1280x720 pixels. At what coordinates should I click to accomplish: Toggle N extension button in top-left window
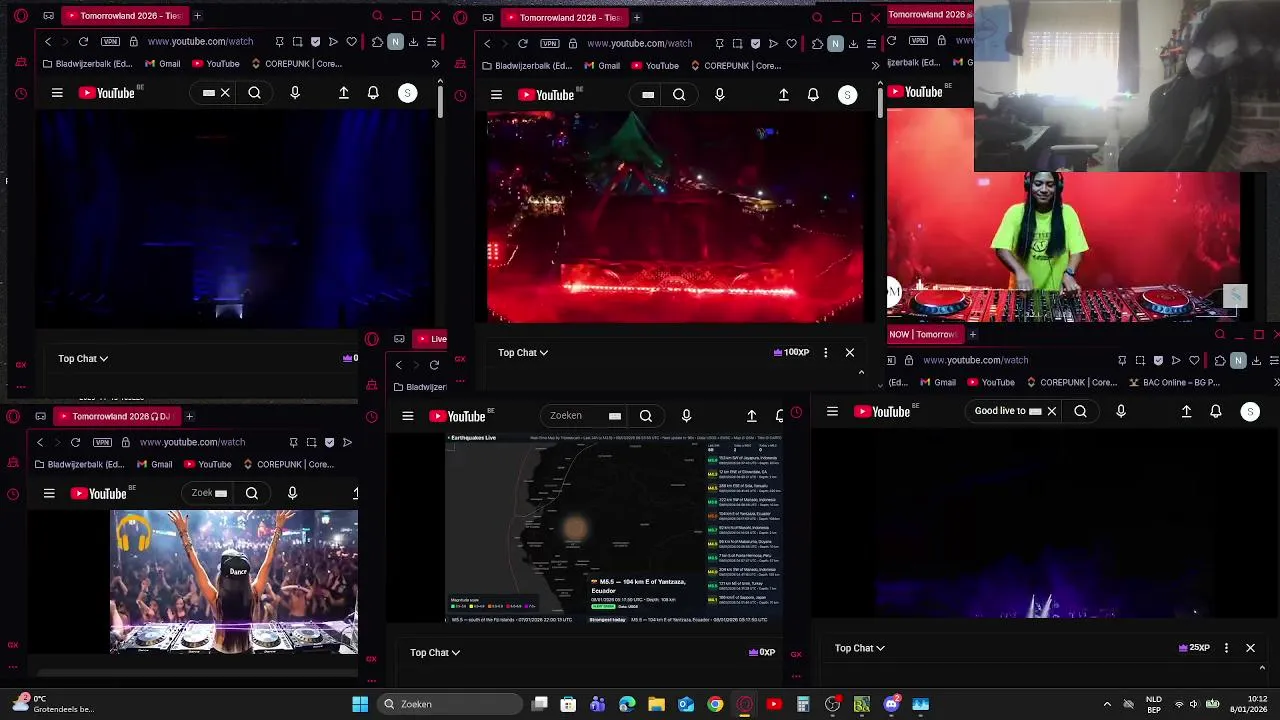[396, 42]
